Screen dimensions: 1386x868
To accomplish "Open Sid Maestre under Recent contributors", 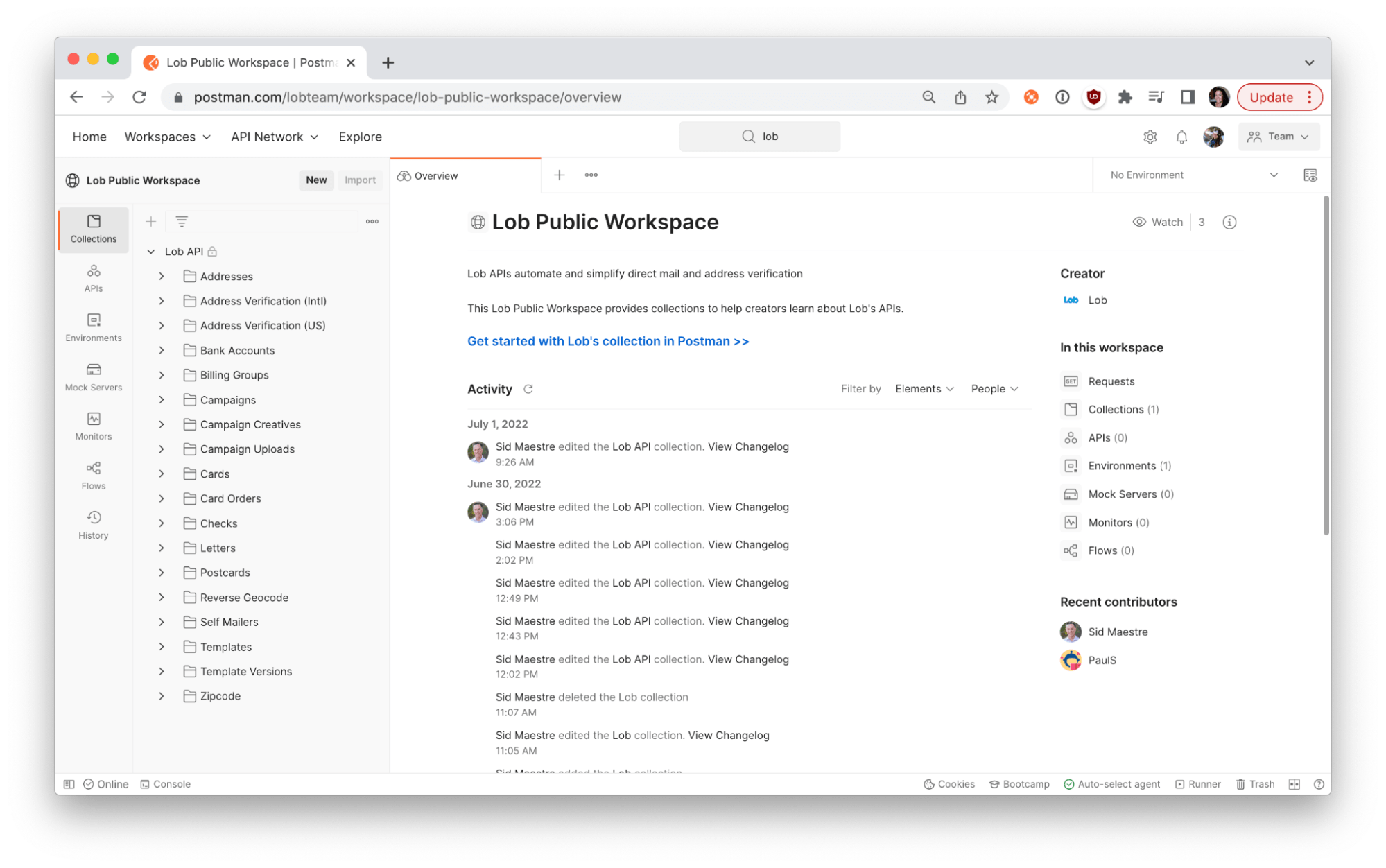I will click(x=1117, y=632).
